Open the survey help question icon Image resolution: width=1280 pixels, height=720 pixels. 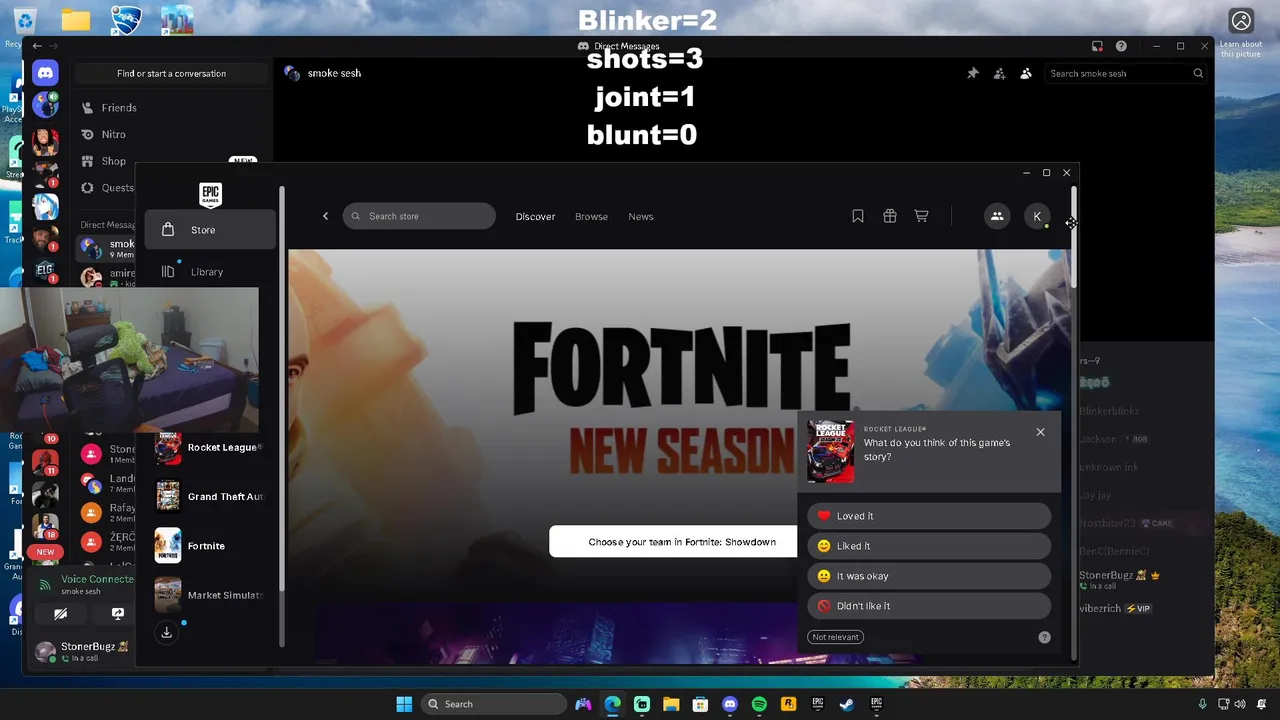pyautogui.click(x=1044, y=637)
